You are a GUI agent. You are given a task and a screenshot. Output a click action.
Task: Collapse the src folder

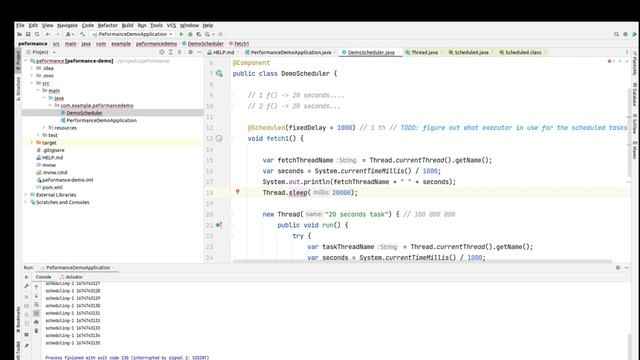(32, 83)
